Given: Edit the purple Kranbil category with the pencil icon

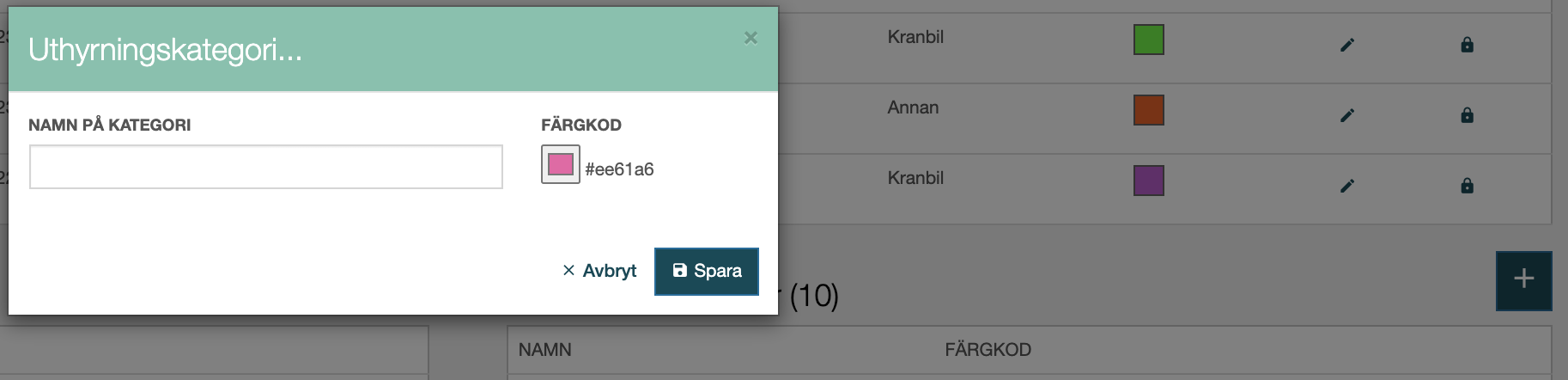Looking at the screenshot, I should [x=1347, y=186].
